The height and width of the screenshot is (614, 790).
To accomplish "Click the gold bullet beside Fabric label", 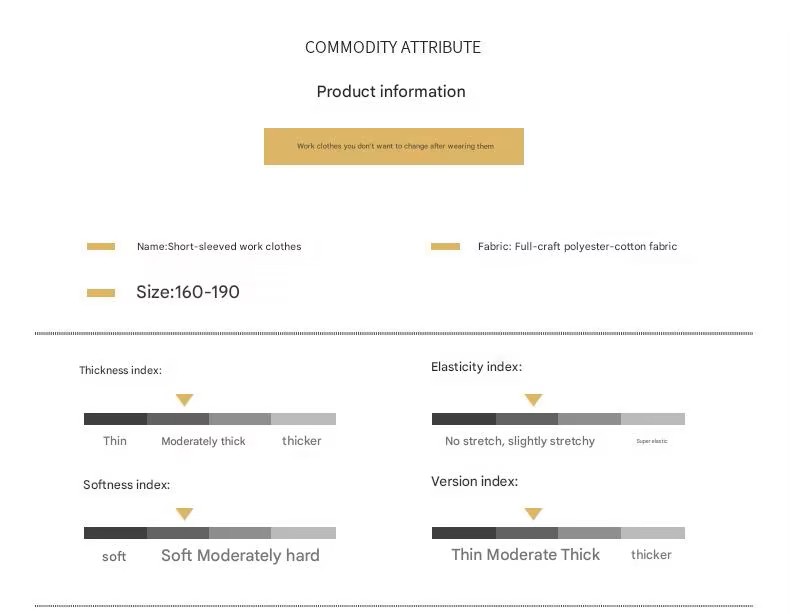I will pyautogui.click(x=445, y=246).
